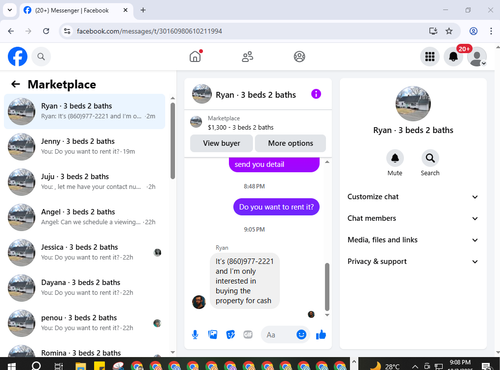500x370 pixels.
Task: Click the message input field Aa
Action: (278, 334)
